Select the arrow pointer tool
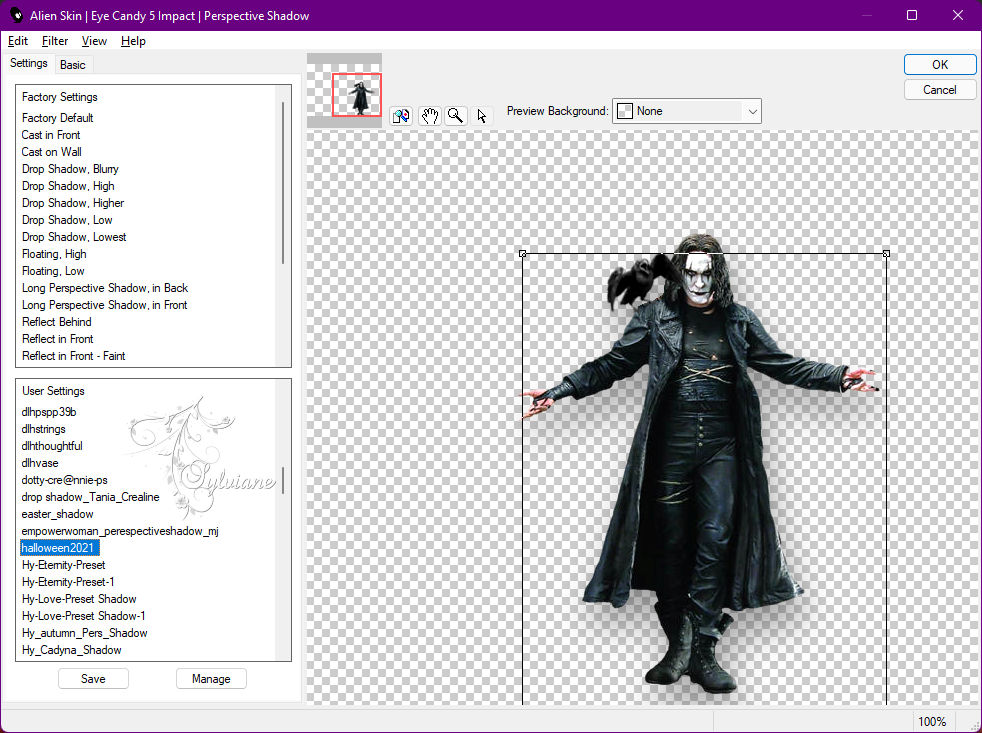 482,116
